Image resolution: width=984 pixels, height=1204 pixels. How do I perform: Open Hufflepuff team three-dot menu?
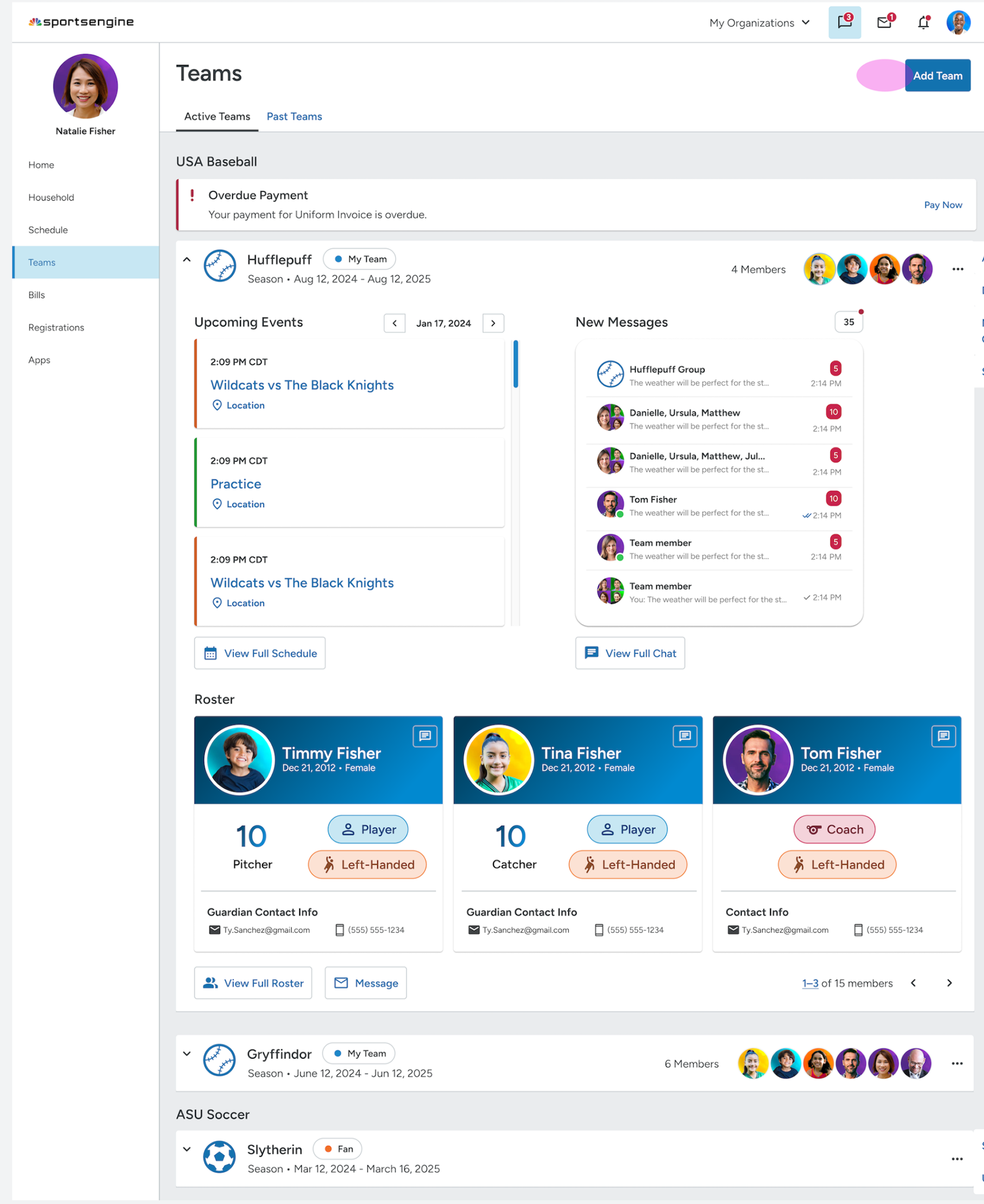pos(957,269)
